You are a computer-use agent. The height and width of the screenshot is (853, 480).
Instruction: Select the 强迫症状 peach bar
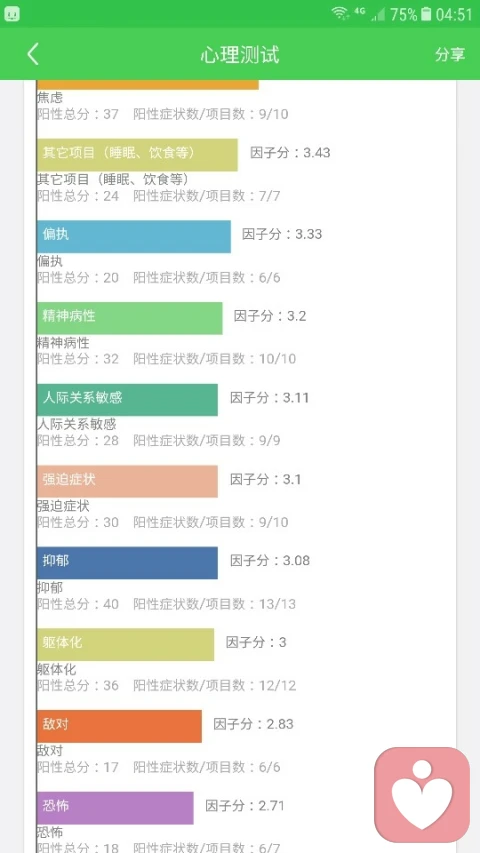127,481
